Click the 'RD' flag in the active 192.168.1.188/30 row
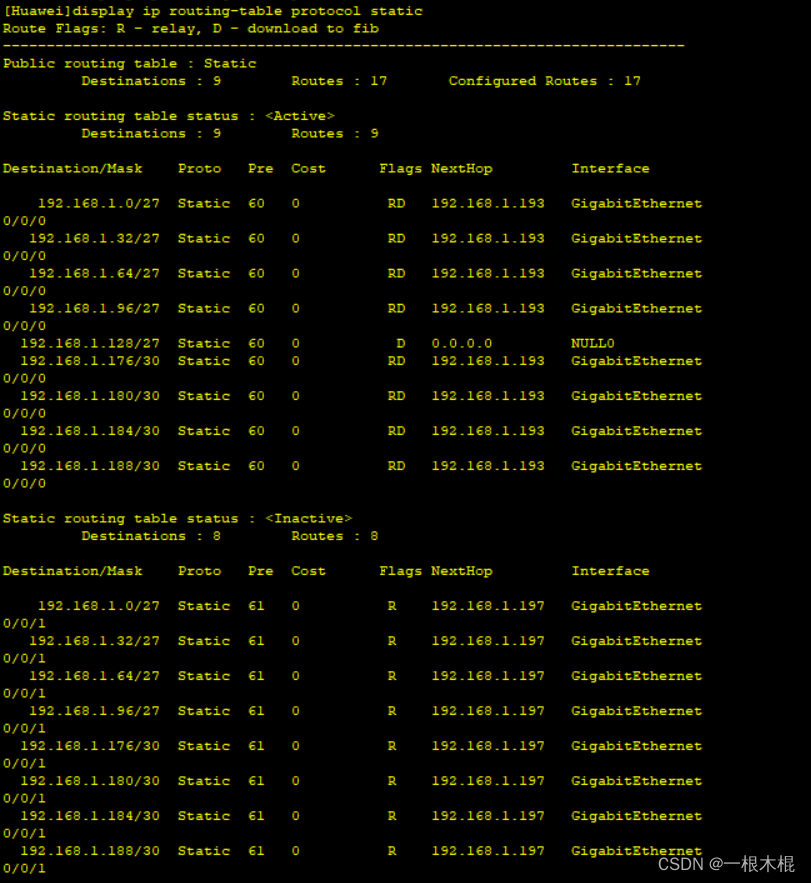 pos(396,466)
